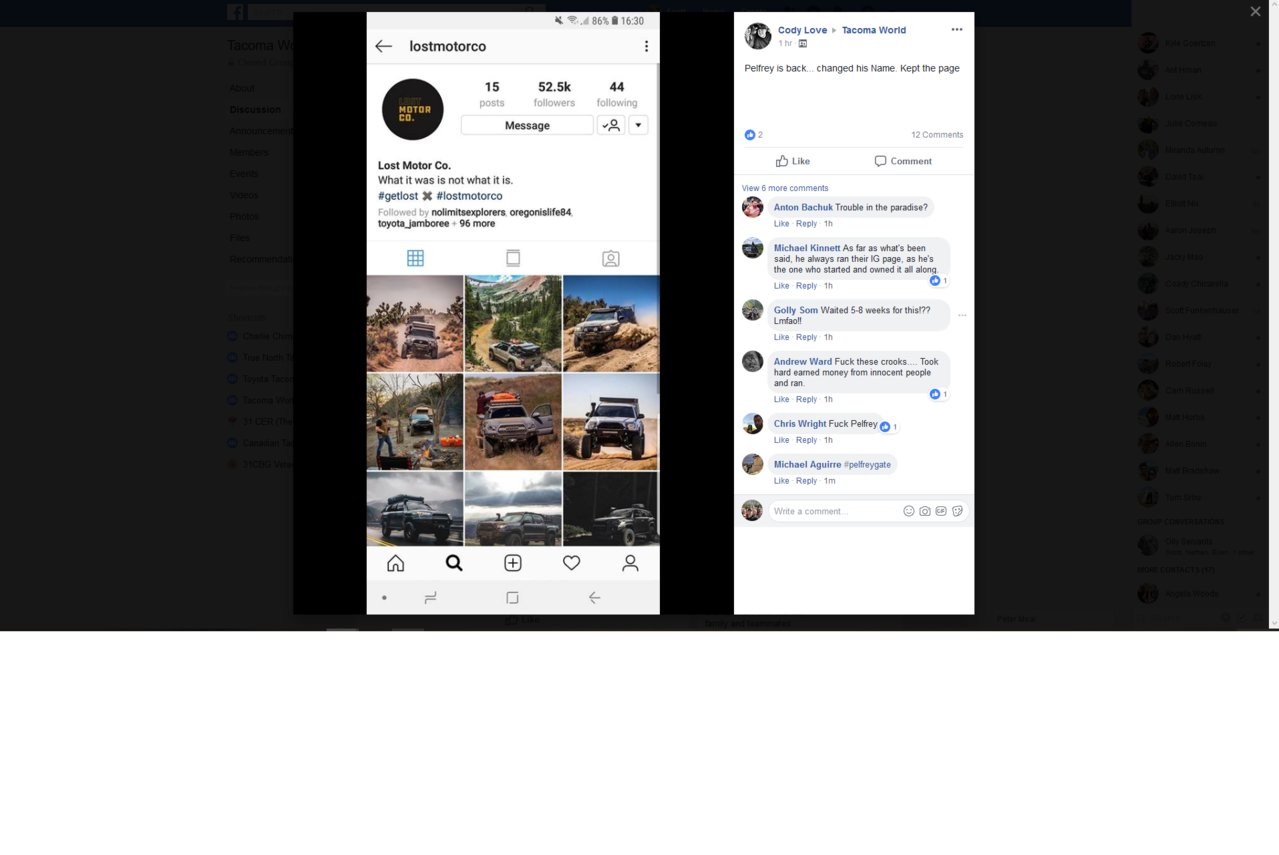Click the thumbs-up reaction count on the post
The width and height of the screenshot is (1279, 855).
point(753,135)
